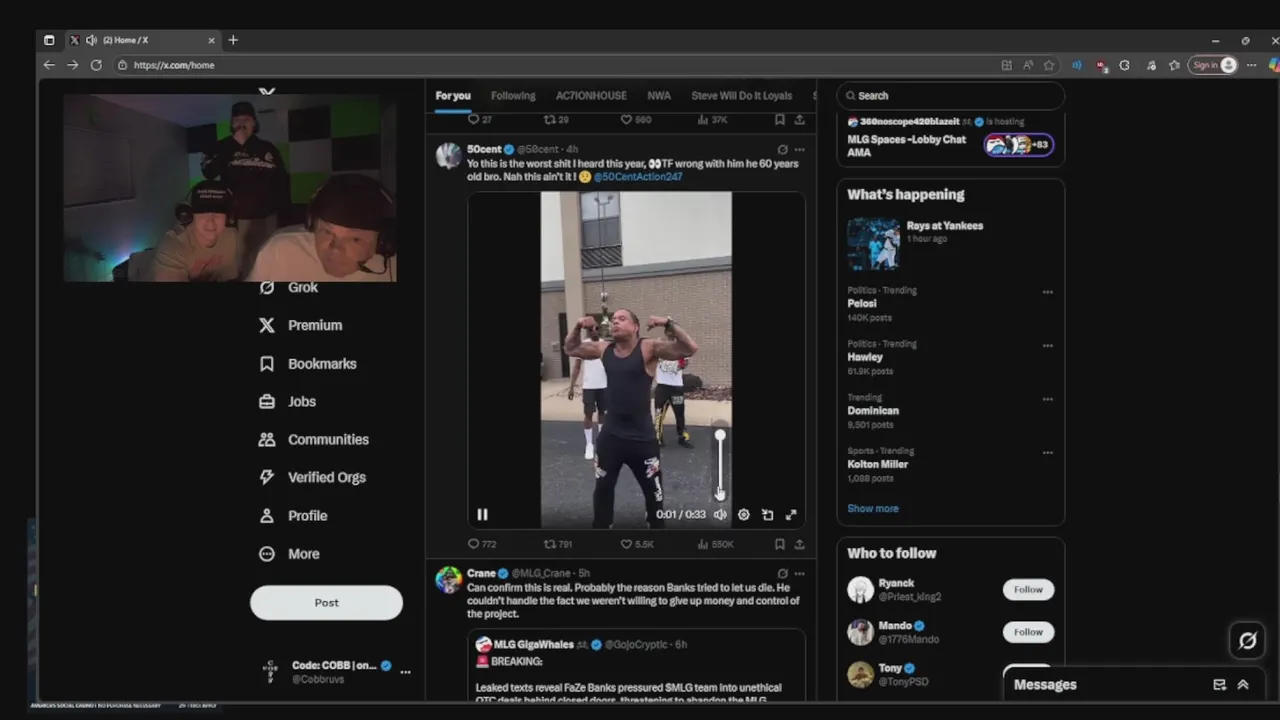Repost the 50cent post showing 791

point(558,544)
